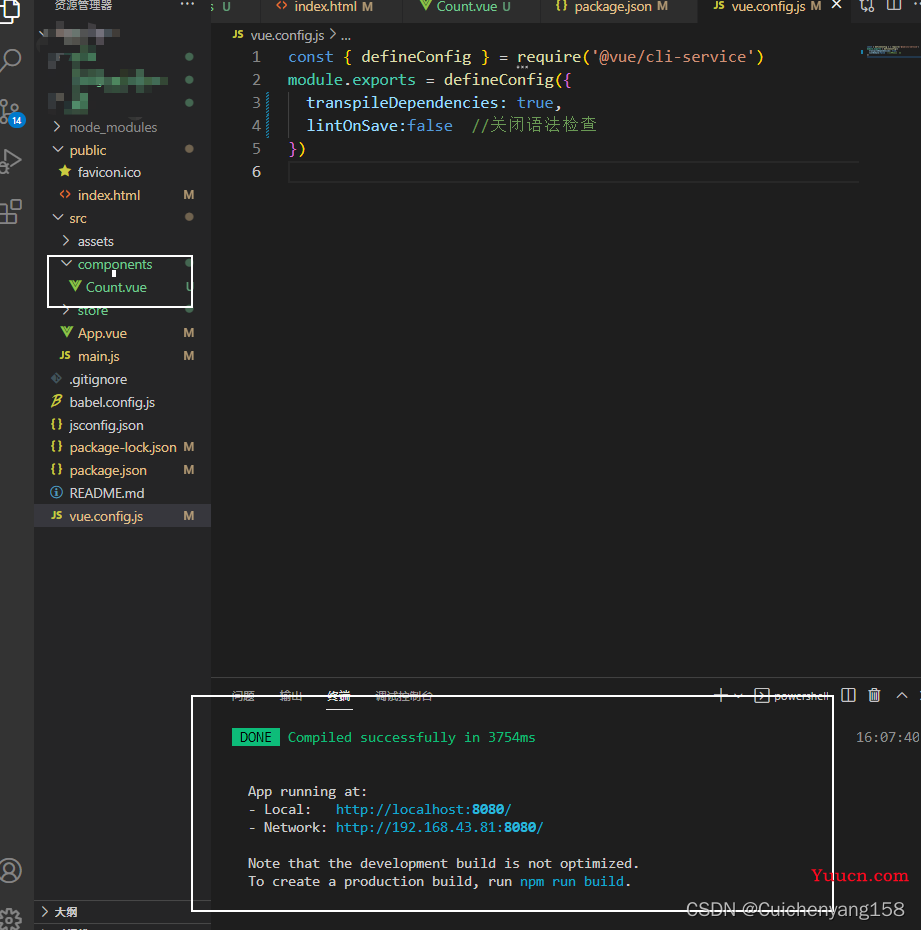Click the breadcrumb ellipsis after vue.config.js
921x930 pixels.
[x=346, y=36]
